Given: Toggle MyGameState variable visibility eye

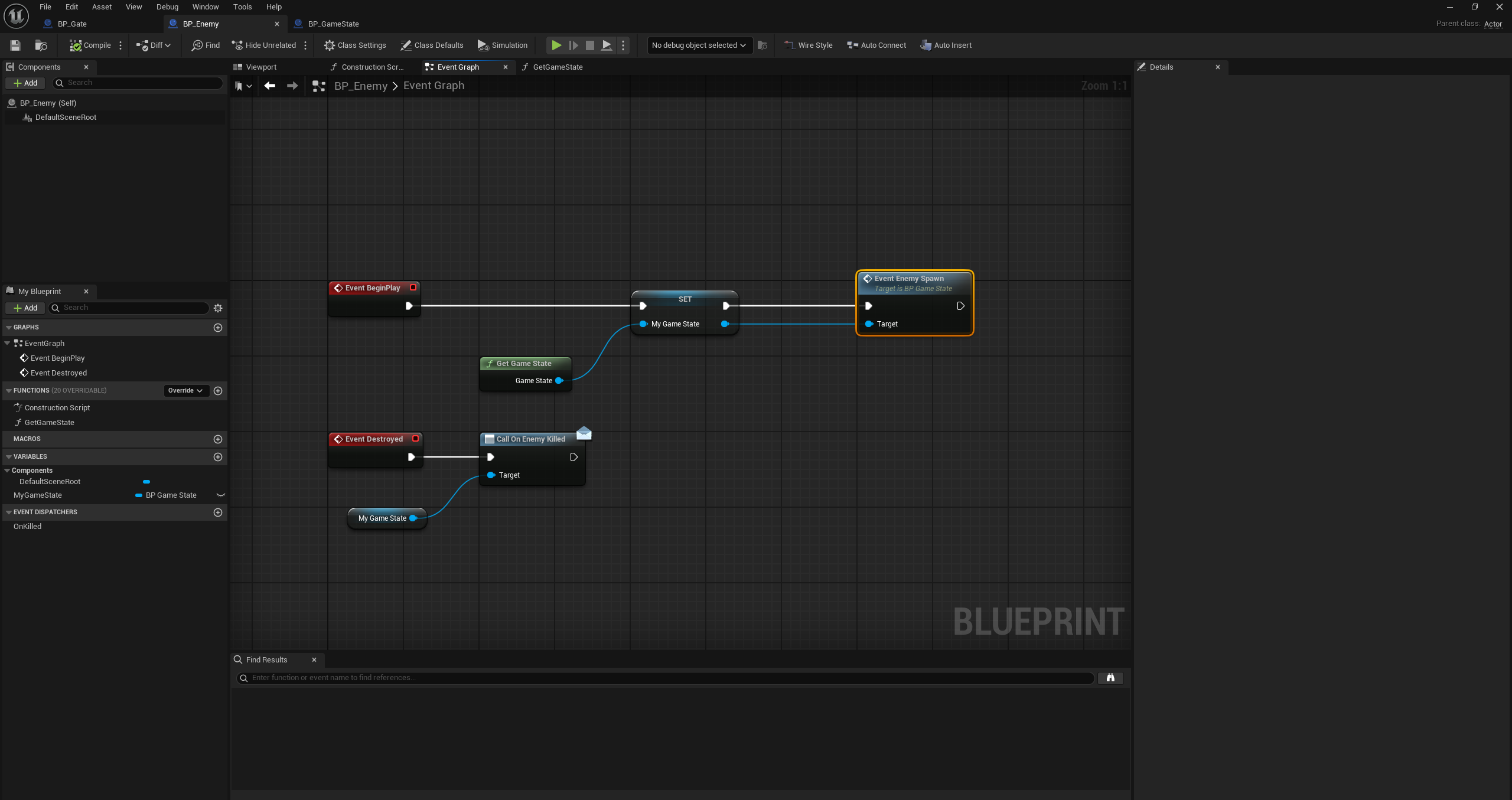Looking at the screenshot, I should 221,495.
